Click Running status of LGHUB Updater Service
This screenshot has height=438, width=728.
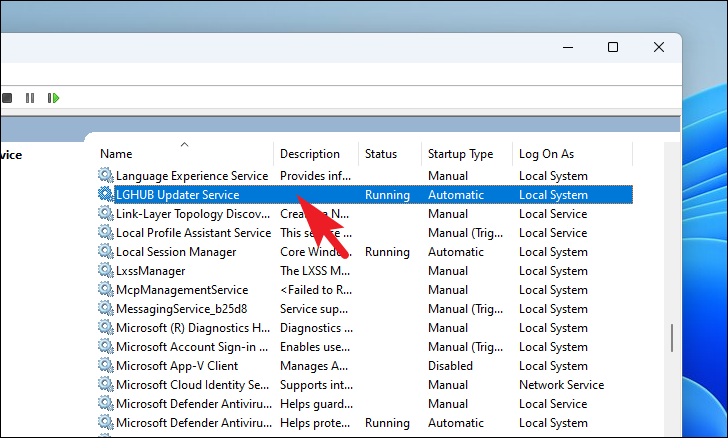pos(387,195)
